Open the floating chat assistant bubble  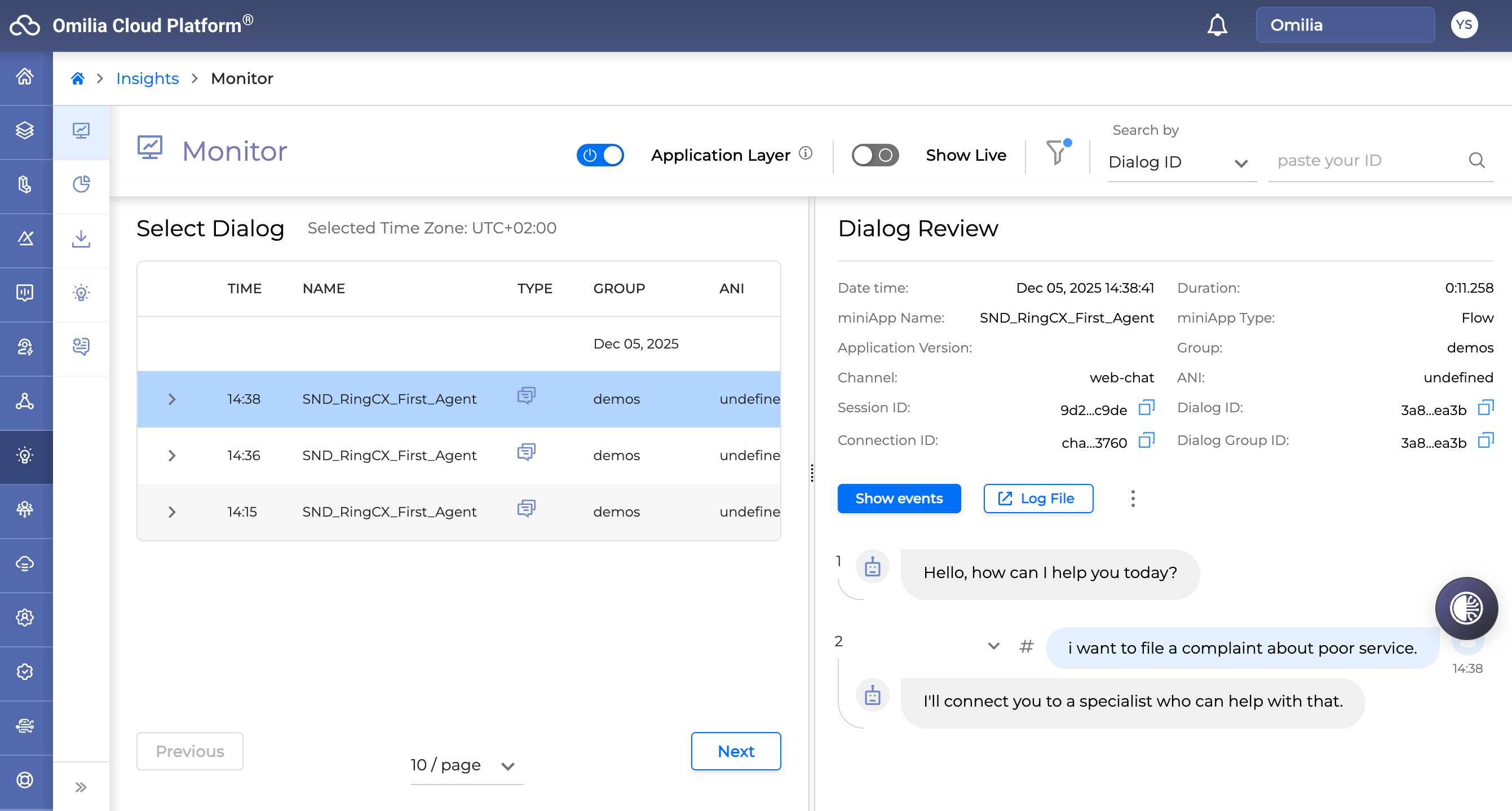click(1466, 608)
